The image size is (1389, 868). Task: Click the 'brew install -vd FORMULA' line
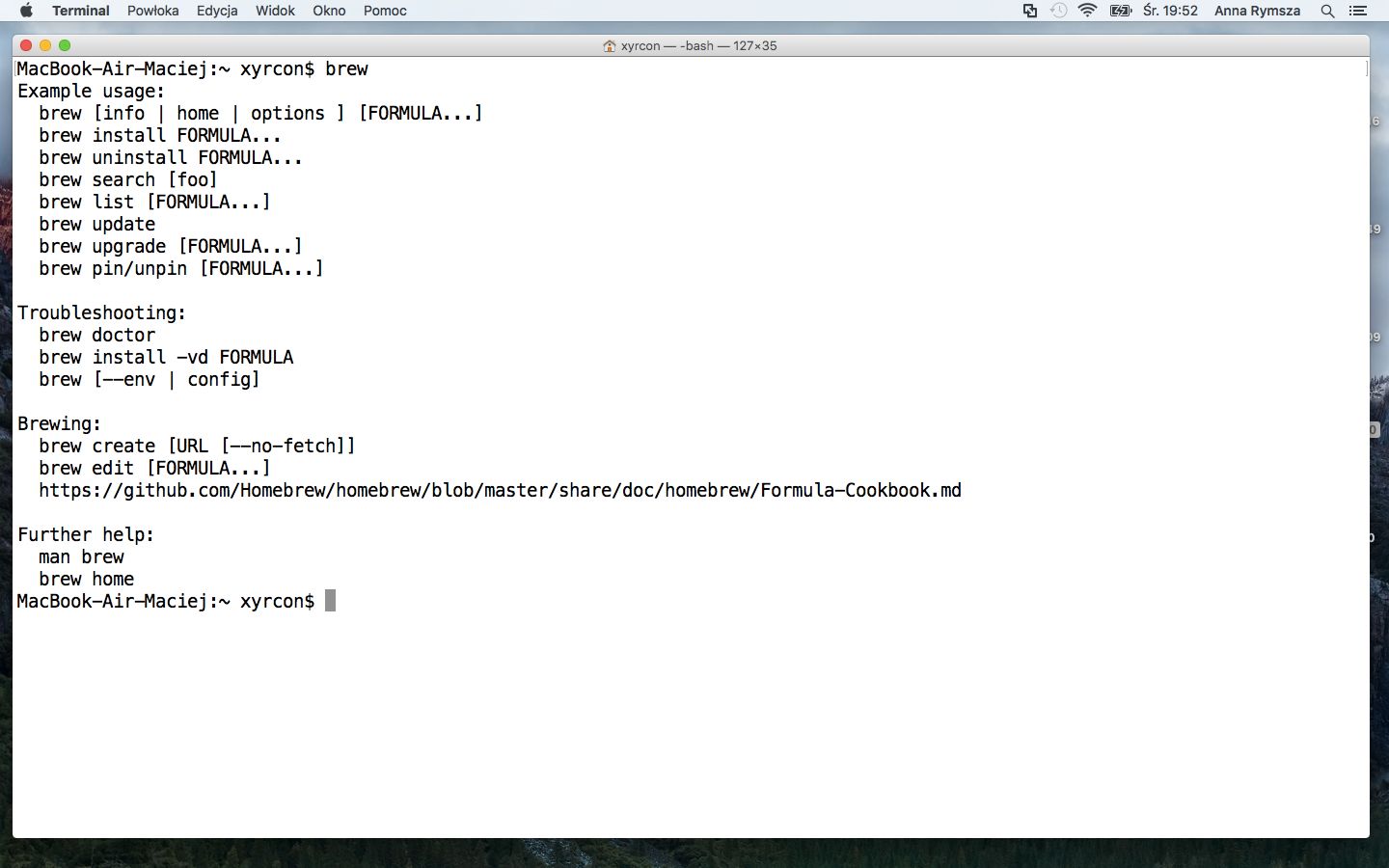166,357
